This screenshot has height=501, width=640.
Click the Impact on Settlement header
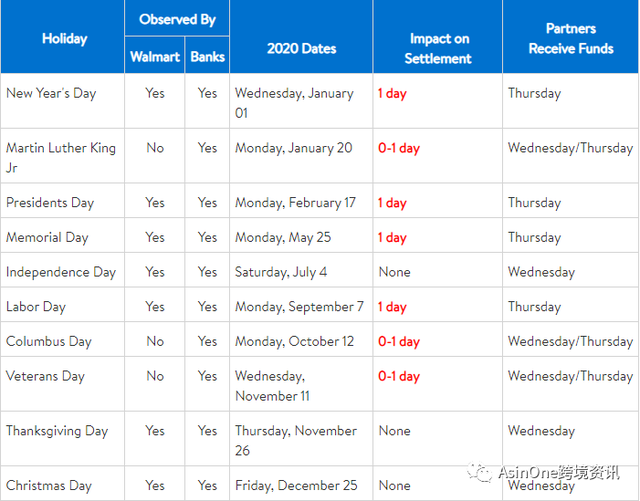(438, 48)
